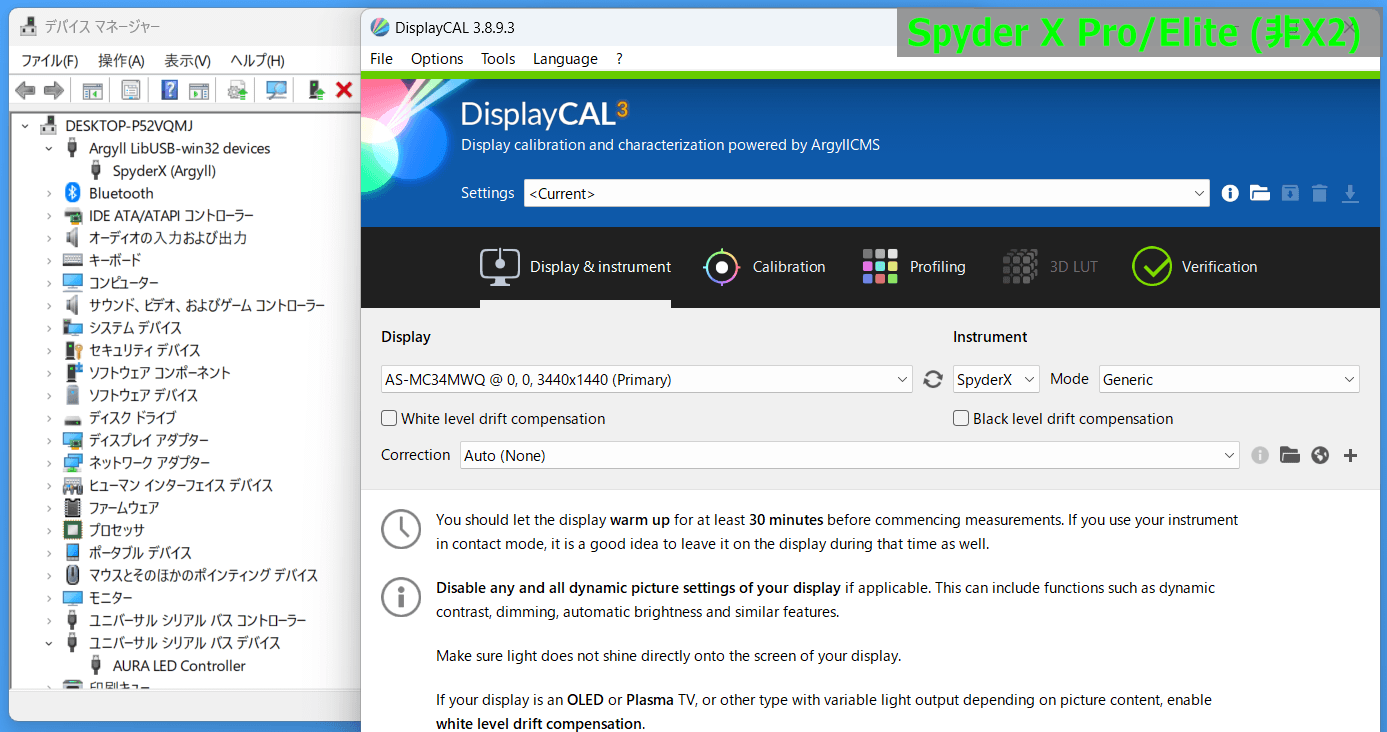Select SpyderX (Argyll) device in tree
1387x732 pixels.
[x=164, y=171]
